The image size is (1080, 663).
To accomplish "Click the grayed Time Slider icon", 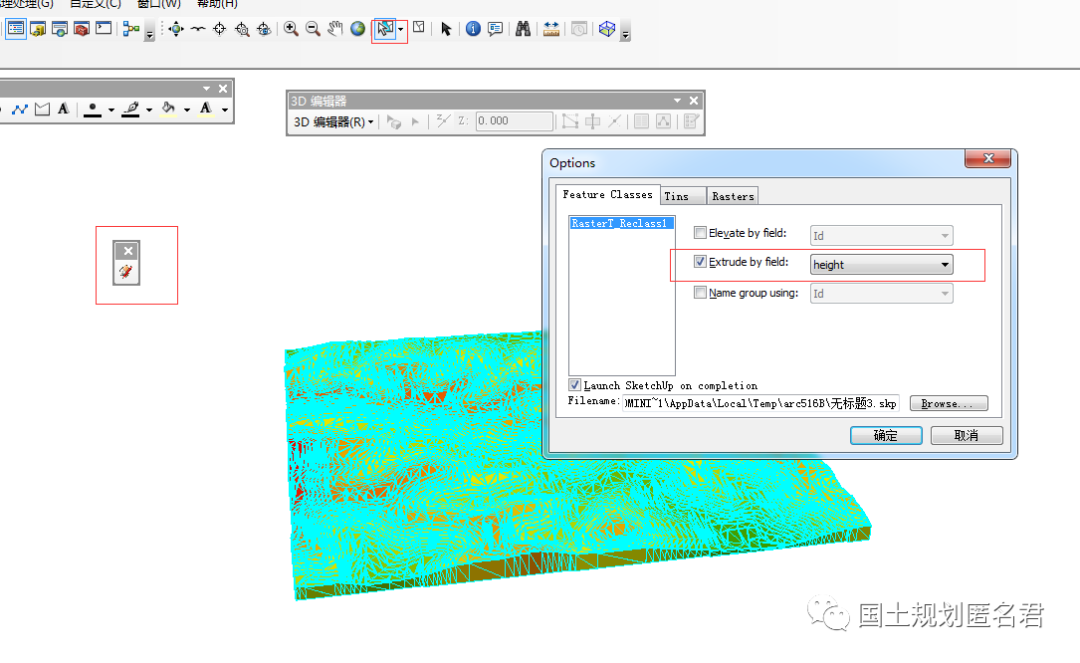I will pyautogui.click(x=579, y=29).
